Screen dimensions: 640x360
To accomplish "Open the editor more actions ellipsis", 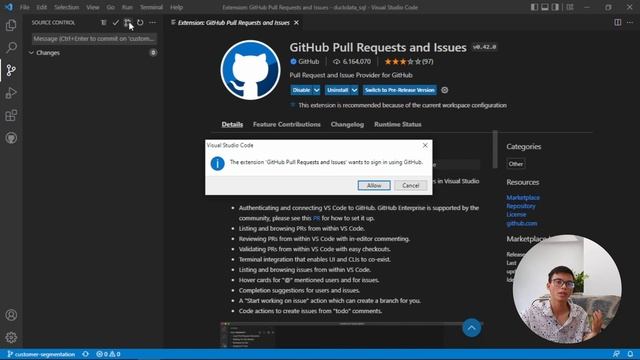I will (x=630, y=22).
